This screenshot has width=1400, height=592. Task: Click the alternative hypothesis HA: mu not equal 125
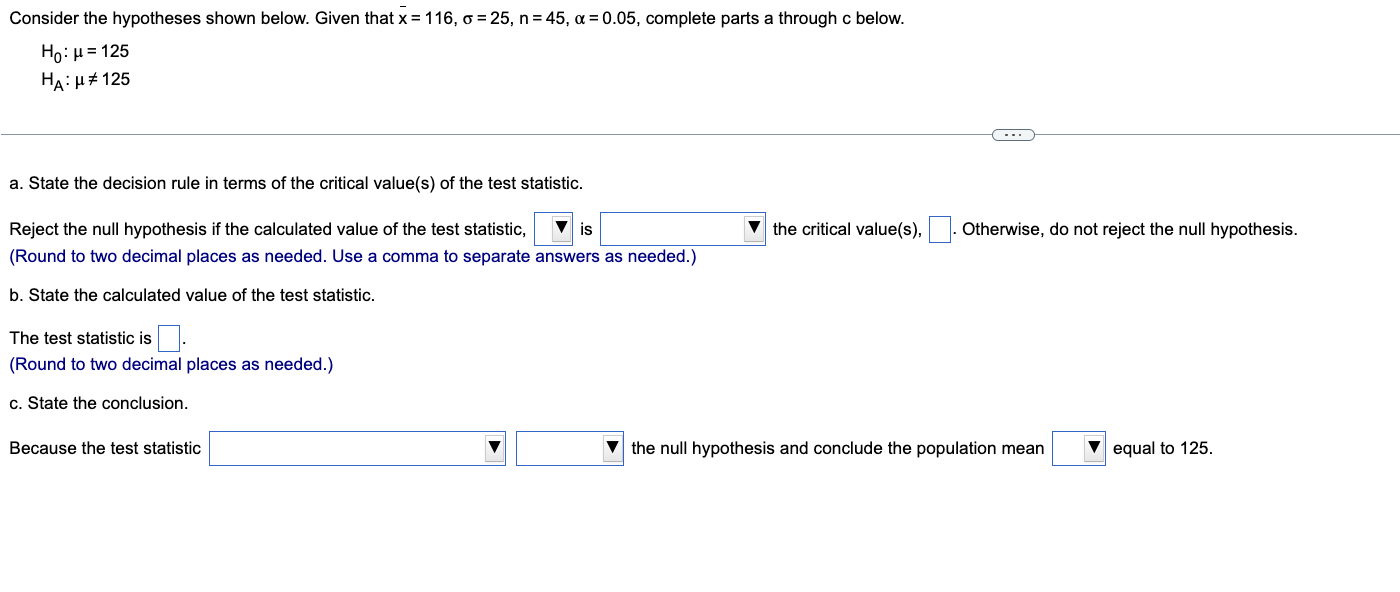(x=85, y=79)
